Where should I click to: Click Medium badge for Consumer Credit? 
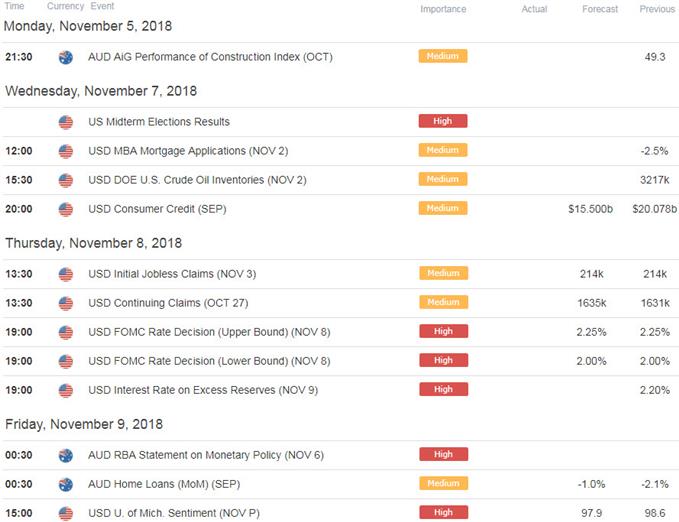point(443,208)
